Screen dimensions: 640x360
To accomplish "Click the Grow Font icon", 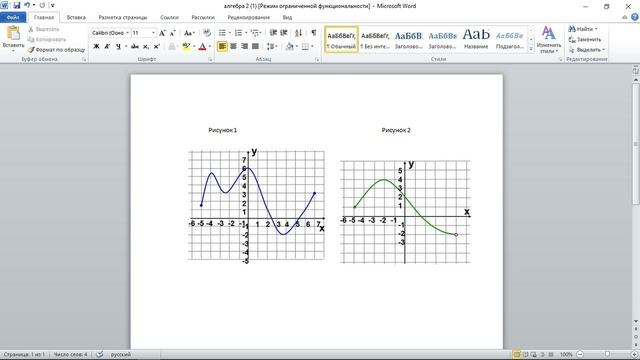I will pyautogui.click(x=162, y=33).
